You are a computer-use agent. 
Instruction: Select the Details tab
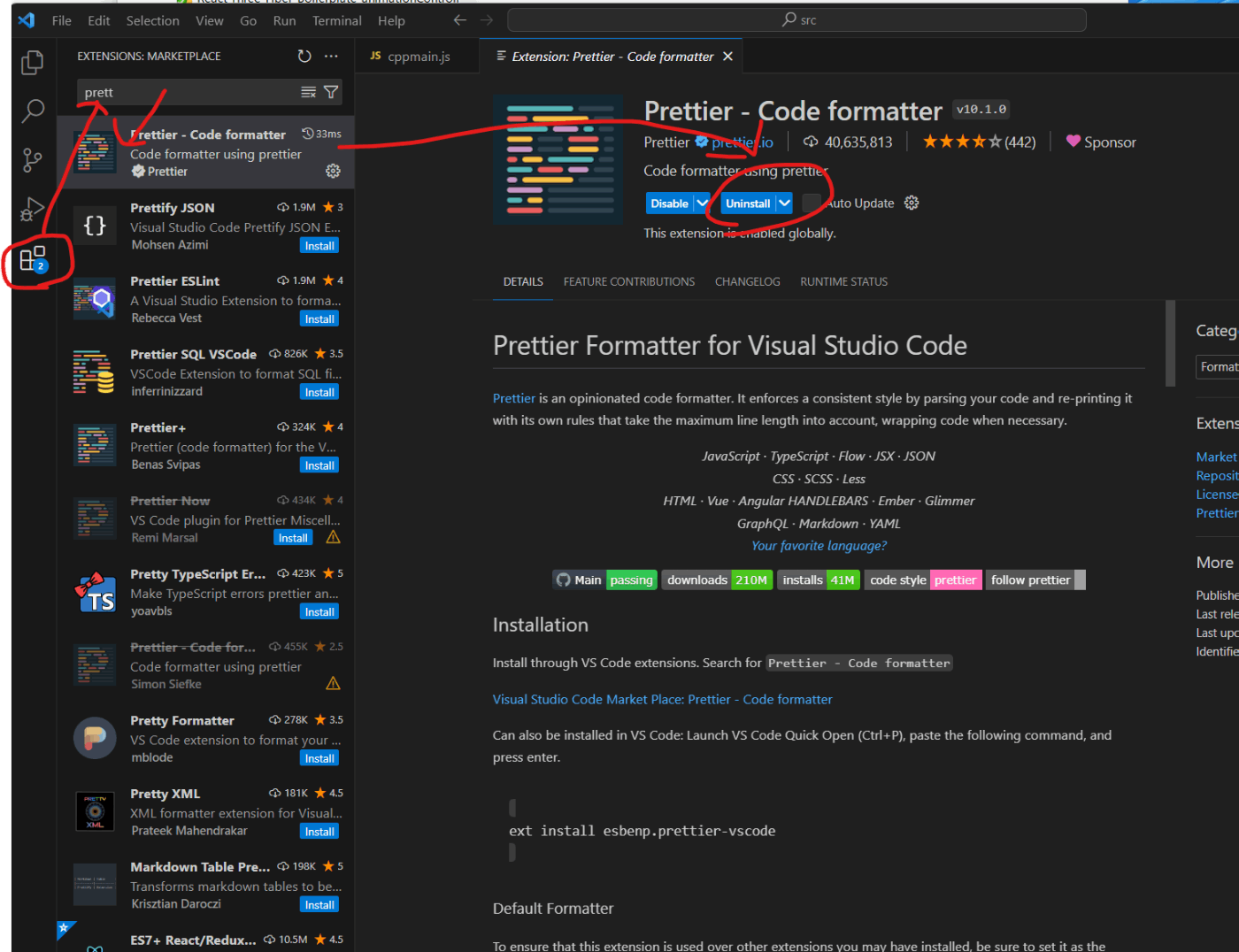[523, 282]
